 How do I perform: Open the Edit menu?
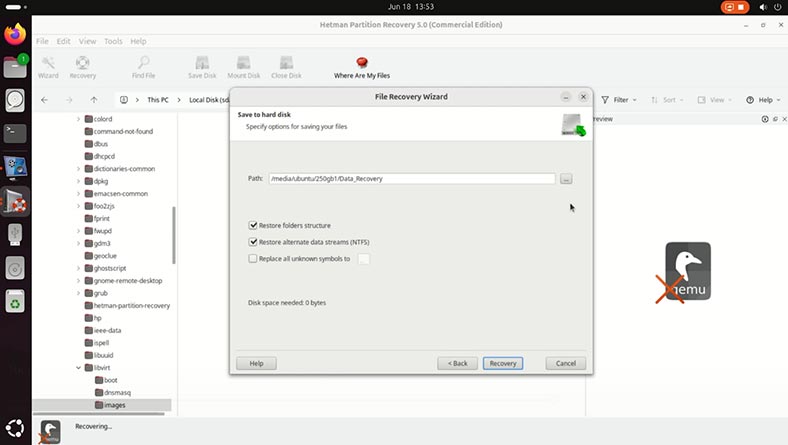point(63,41)
